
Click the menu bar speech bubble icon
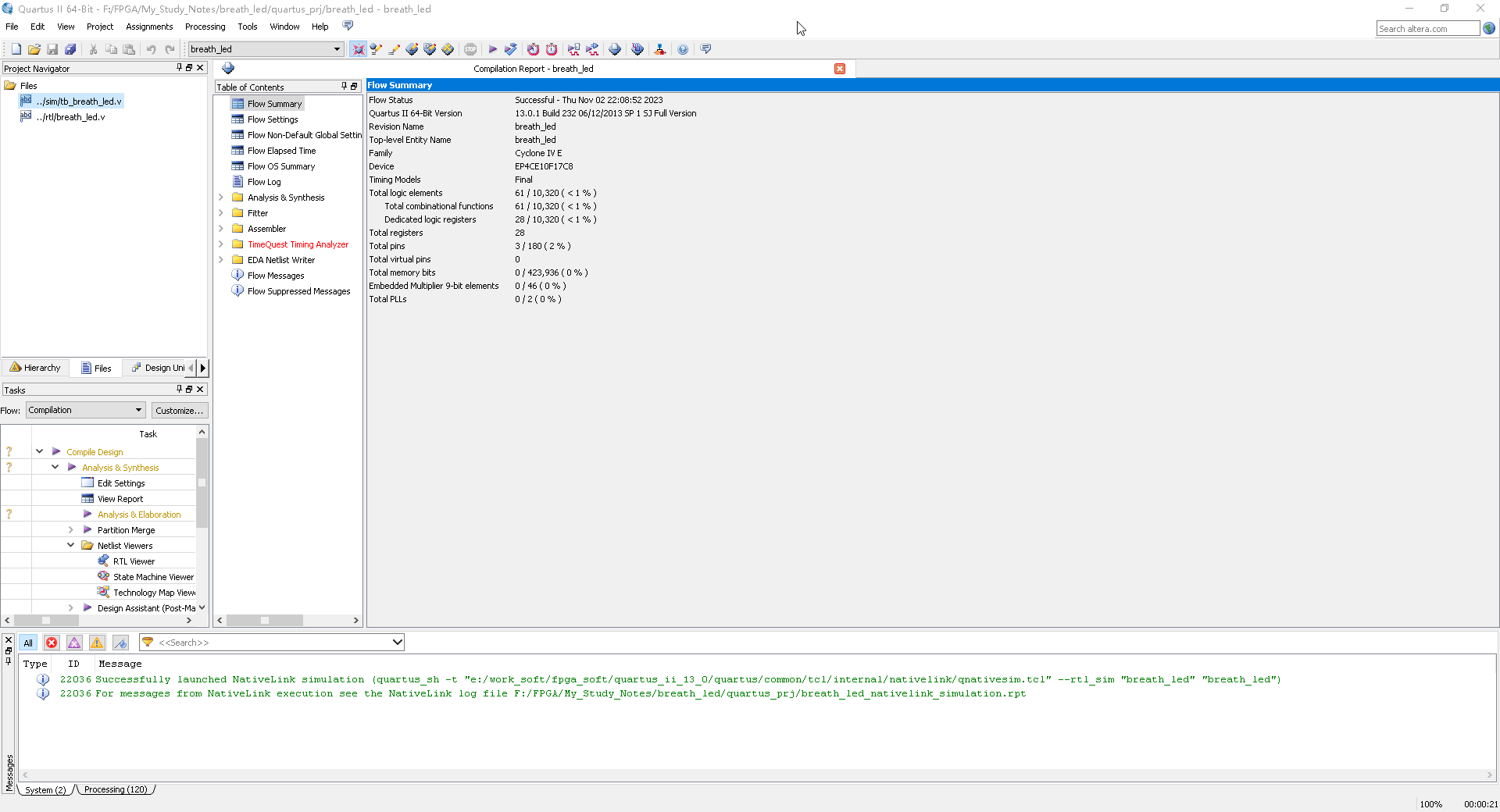(348, 26)
